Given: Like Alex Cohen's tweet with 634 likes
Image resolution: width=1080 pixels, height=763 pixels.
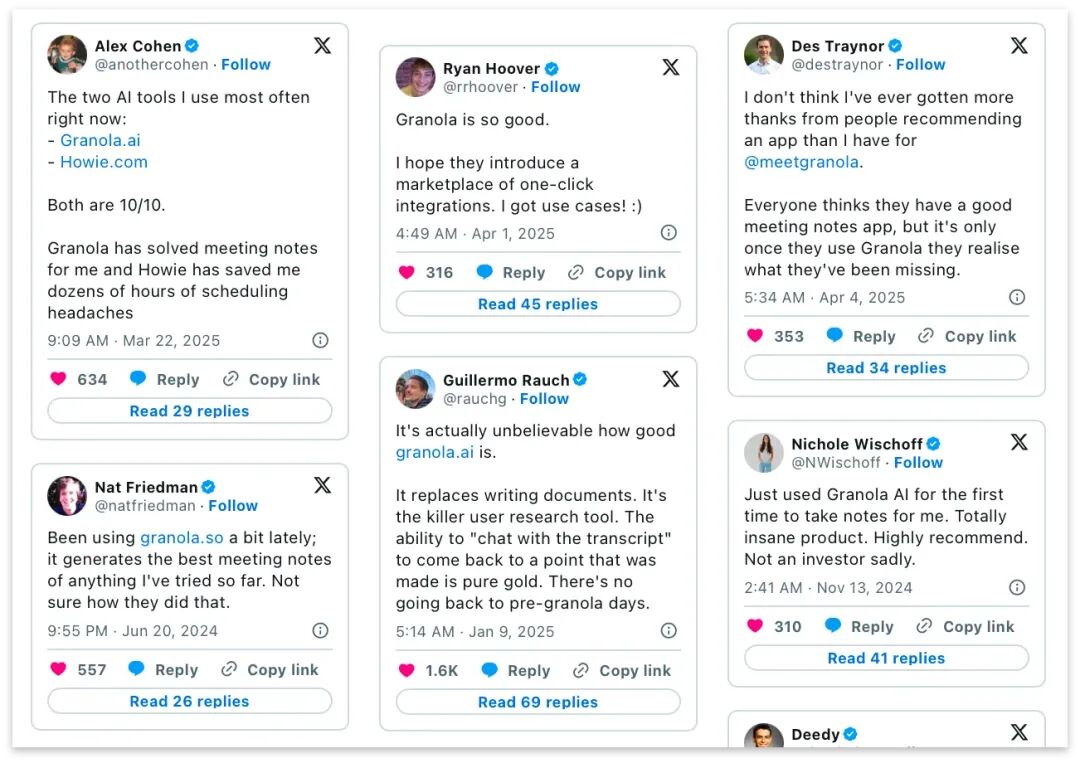Looking at the screenshot, I should pyautogui.click(x=59, y=379).
